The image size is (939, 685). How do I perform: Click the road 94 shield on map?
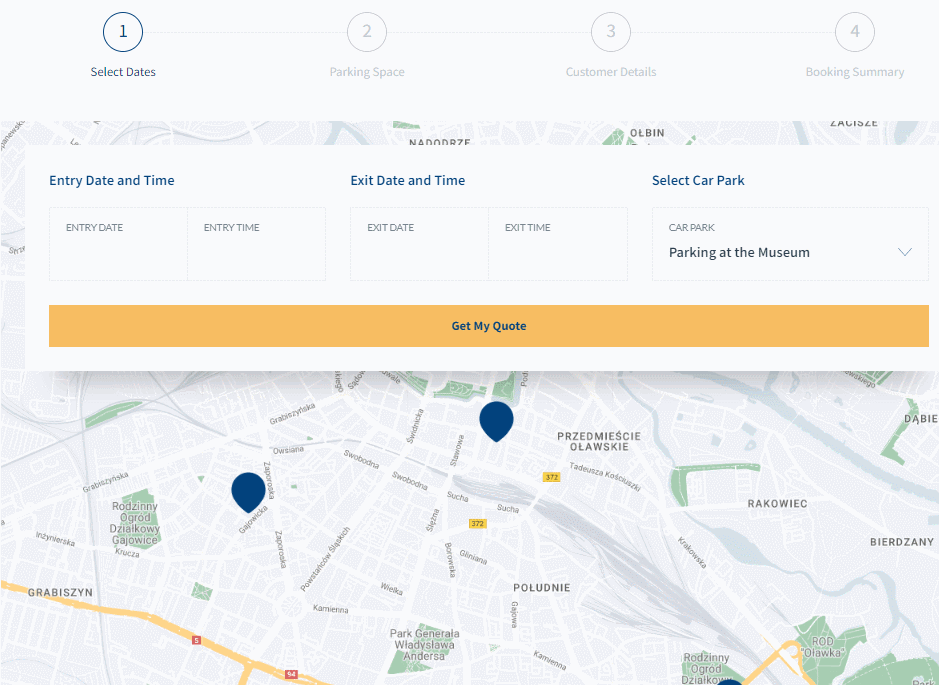(x=291, y=674)
